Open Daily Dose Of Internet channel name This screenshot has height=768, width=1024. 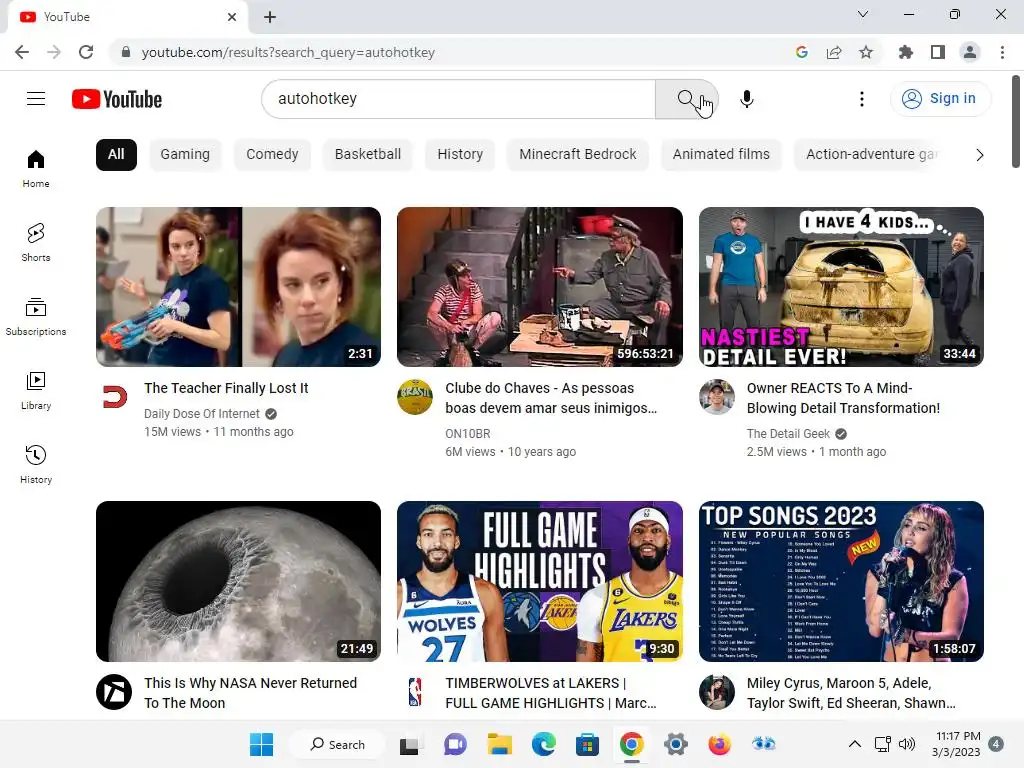[202, 414]
